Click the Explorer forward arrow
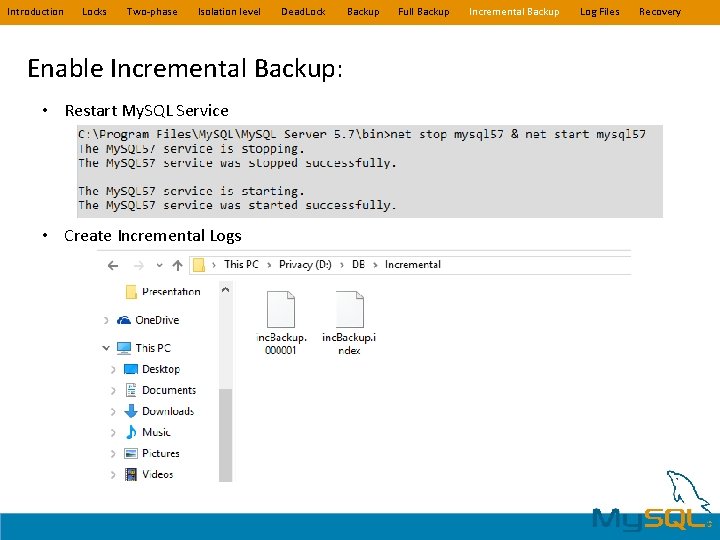This screenshot has width=720, height=540. click(138, 265)
